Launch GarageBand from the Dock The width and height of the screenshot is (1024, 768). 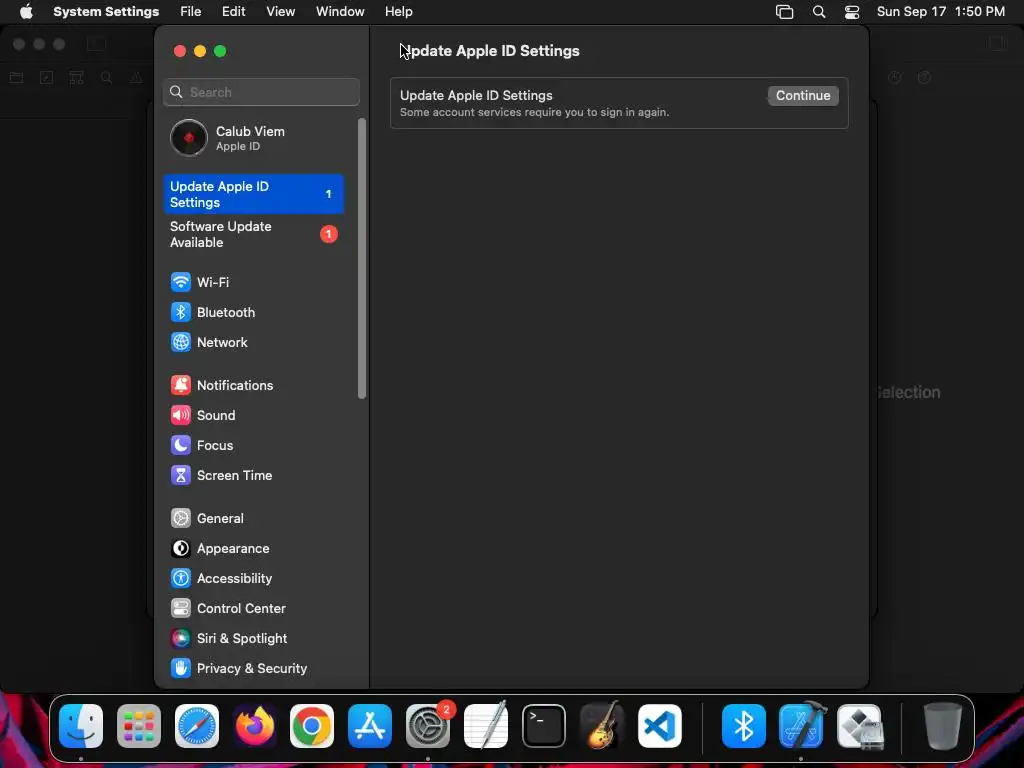[x=601, y=726]
